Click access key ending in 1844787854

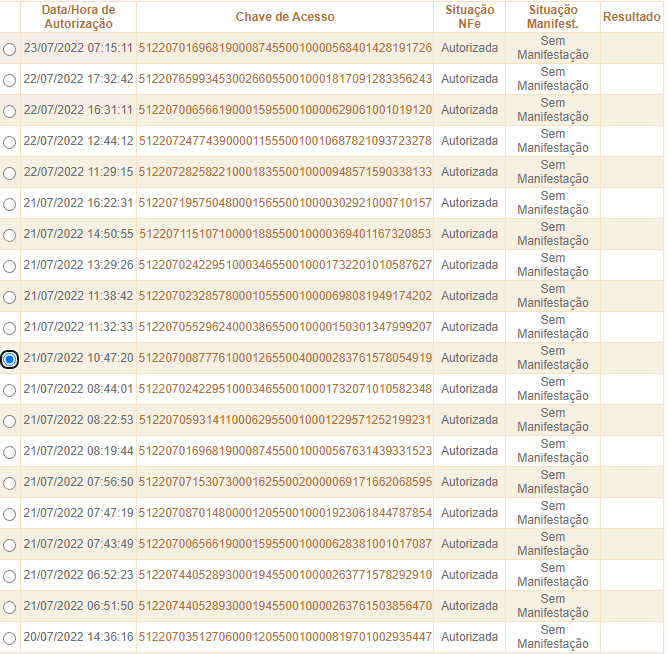285,513
